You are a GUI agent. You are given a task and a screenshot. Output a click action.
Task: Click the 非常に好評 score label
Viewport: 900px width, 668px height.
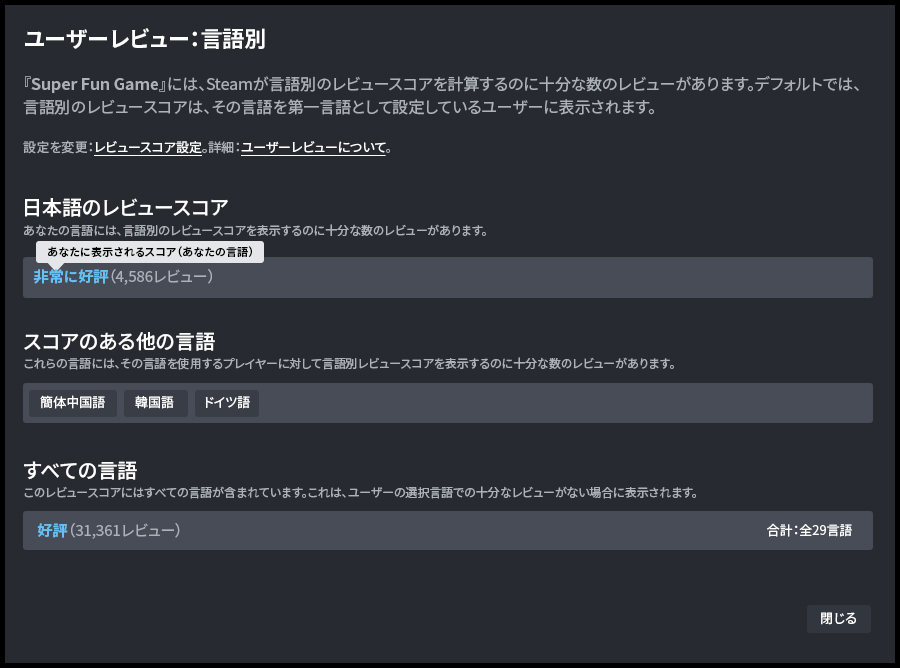point(70,277)
